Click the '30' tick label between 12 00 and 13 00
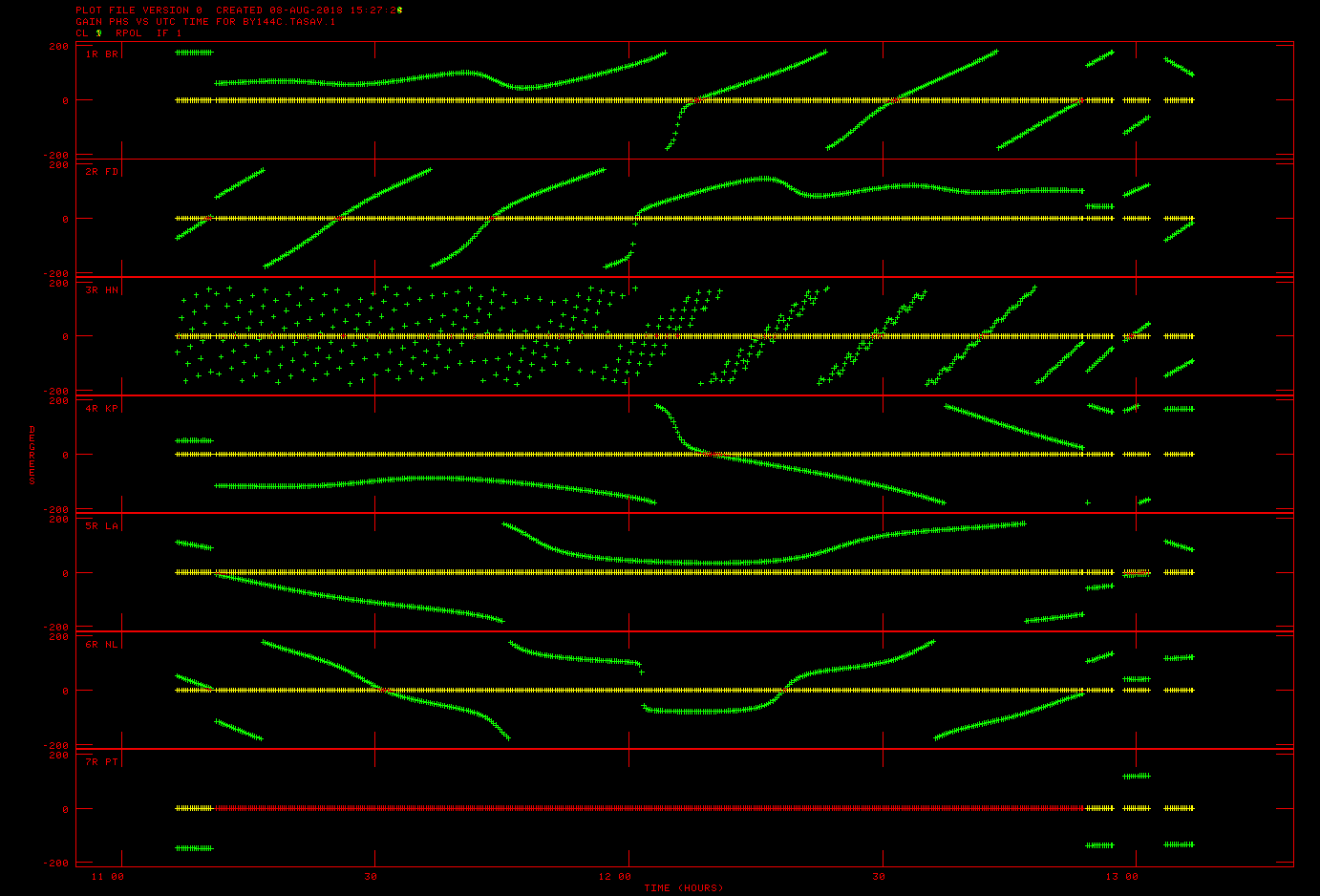This screenshot has height=896, width=1320. click(879, 877)
